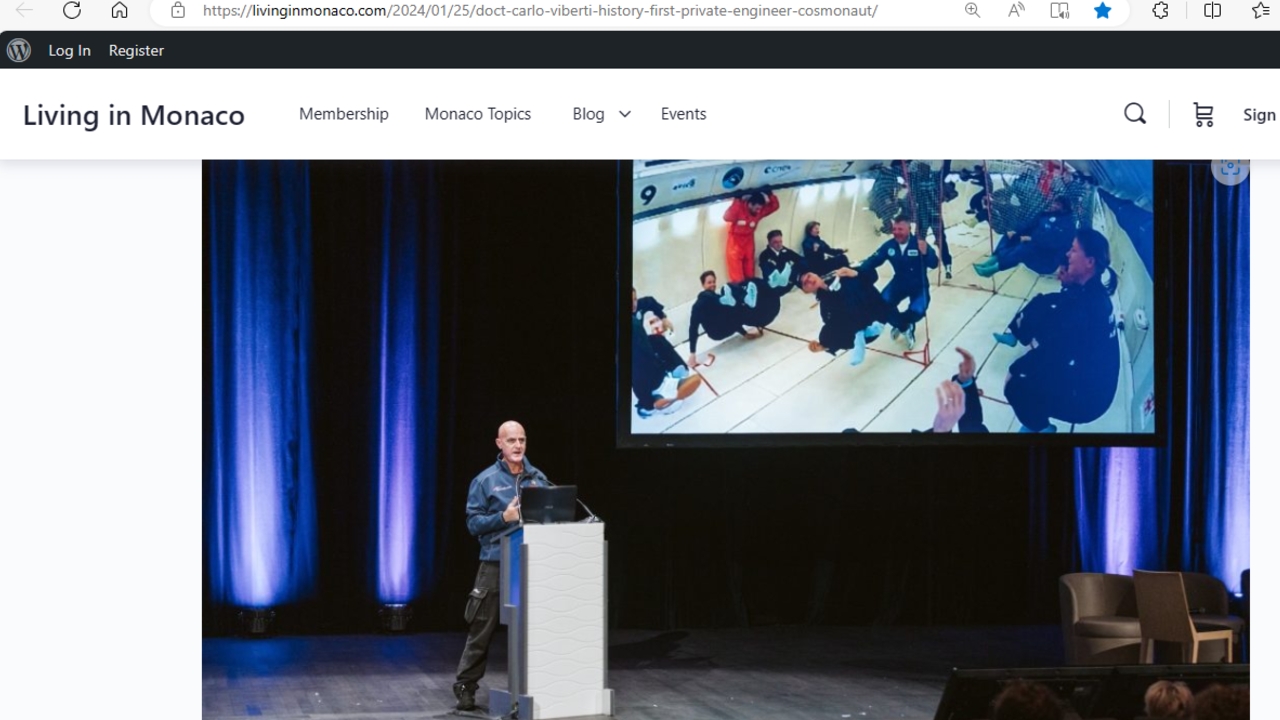Open browser extensions puzzle icon
The image size is (1280, 720).
[x=1160, y=11]
